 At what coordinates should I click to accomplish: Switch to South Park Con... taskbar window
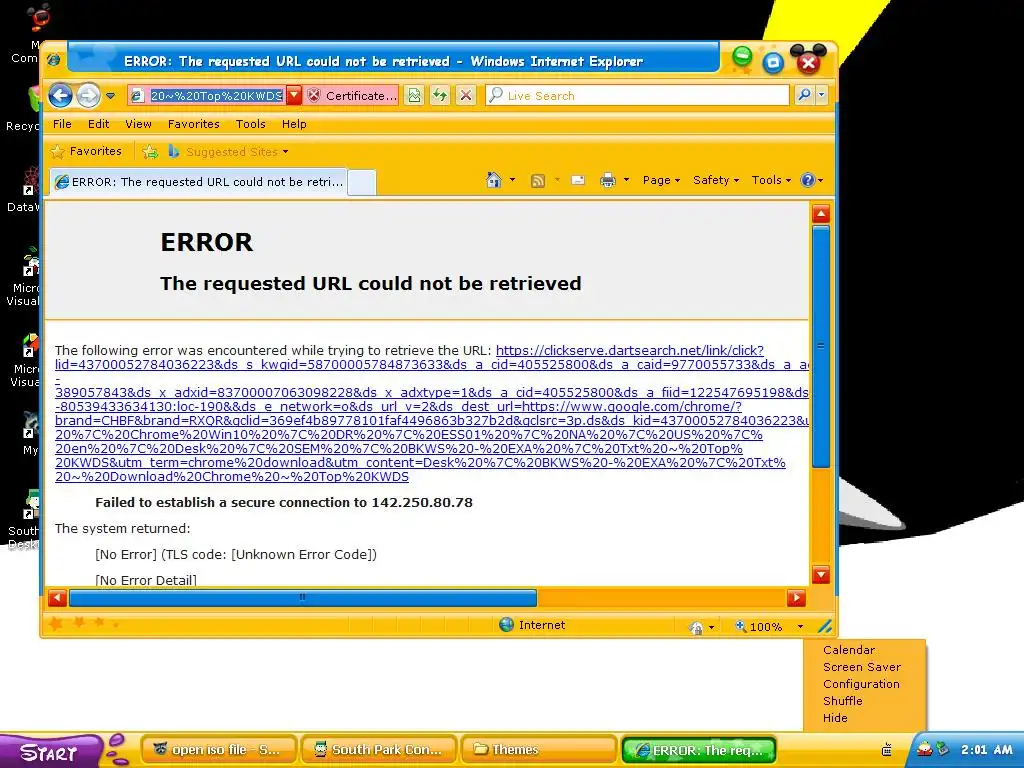[379, 750]
